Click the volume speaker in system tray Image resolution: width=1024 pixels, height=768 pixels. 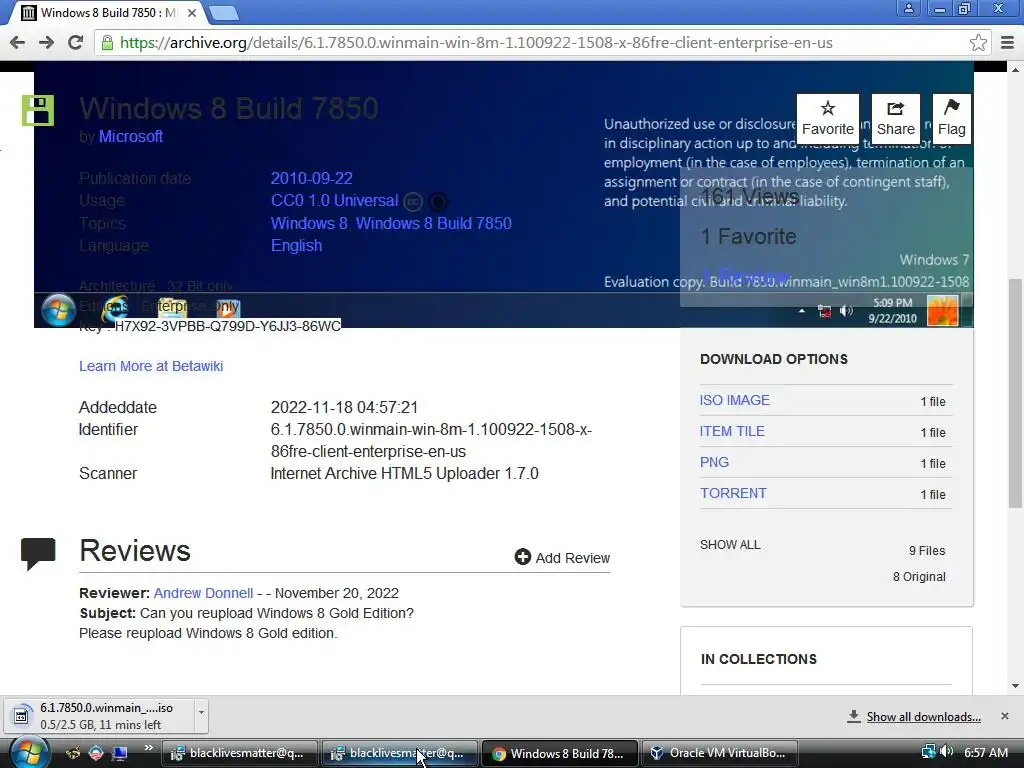click(946, 752)
